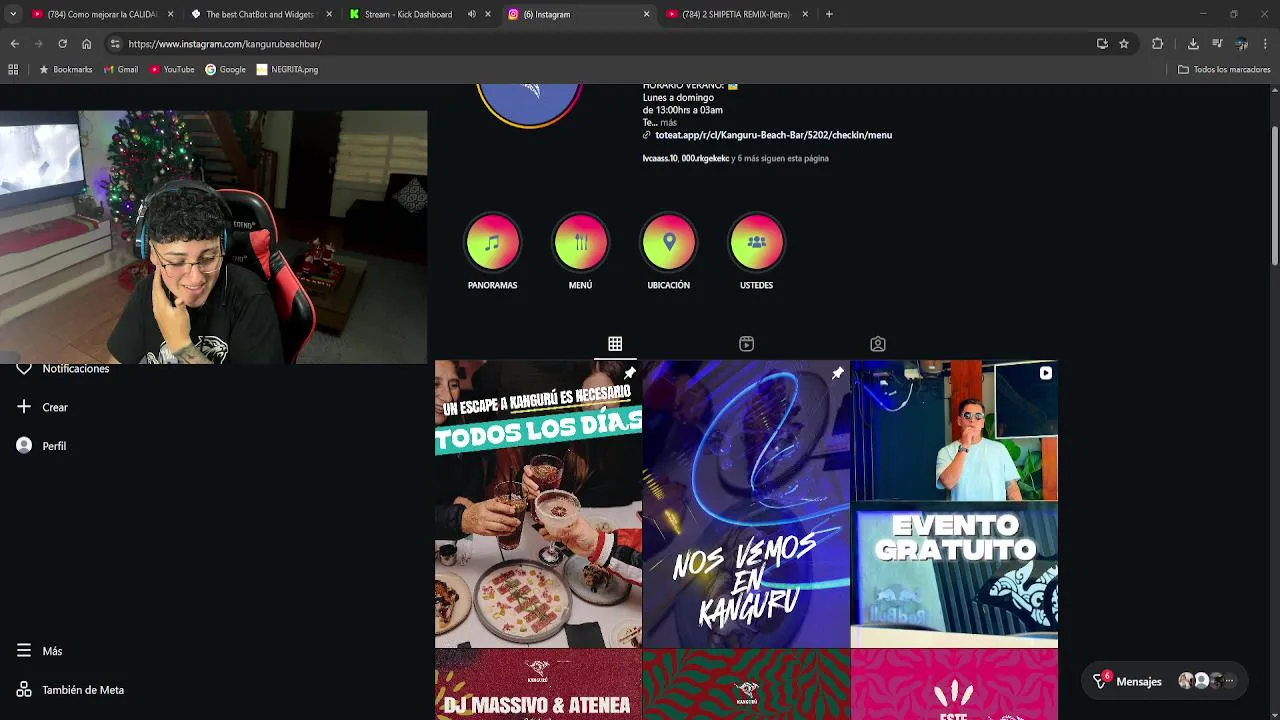The width and height of the screenshot is (1280, 720).
Task: Open the install app icon in address bar
Action: (1102, 44)
